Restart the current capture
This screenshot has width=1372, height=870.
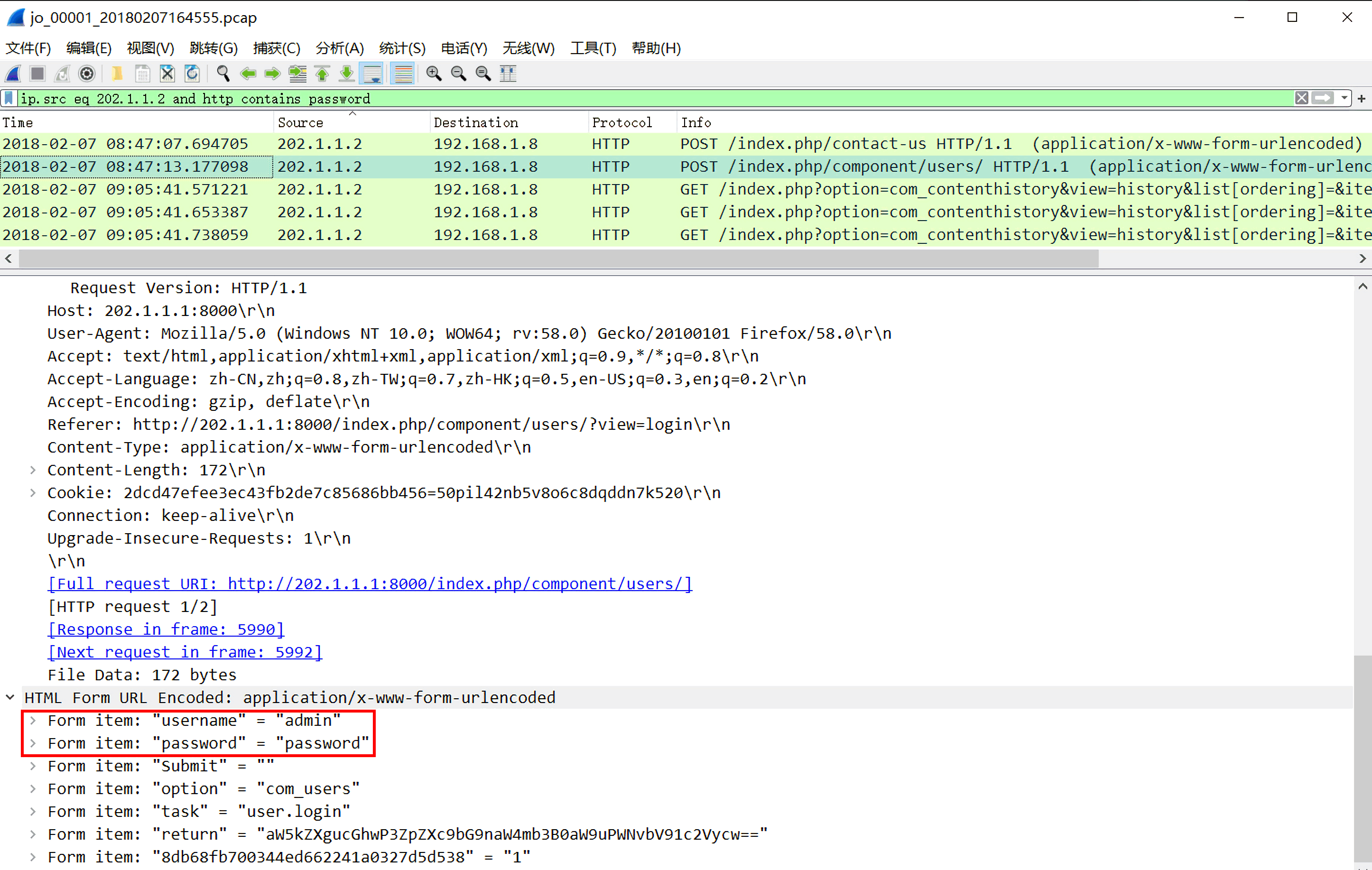click(x=62, y=74)
